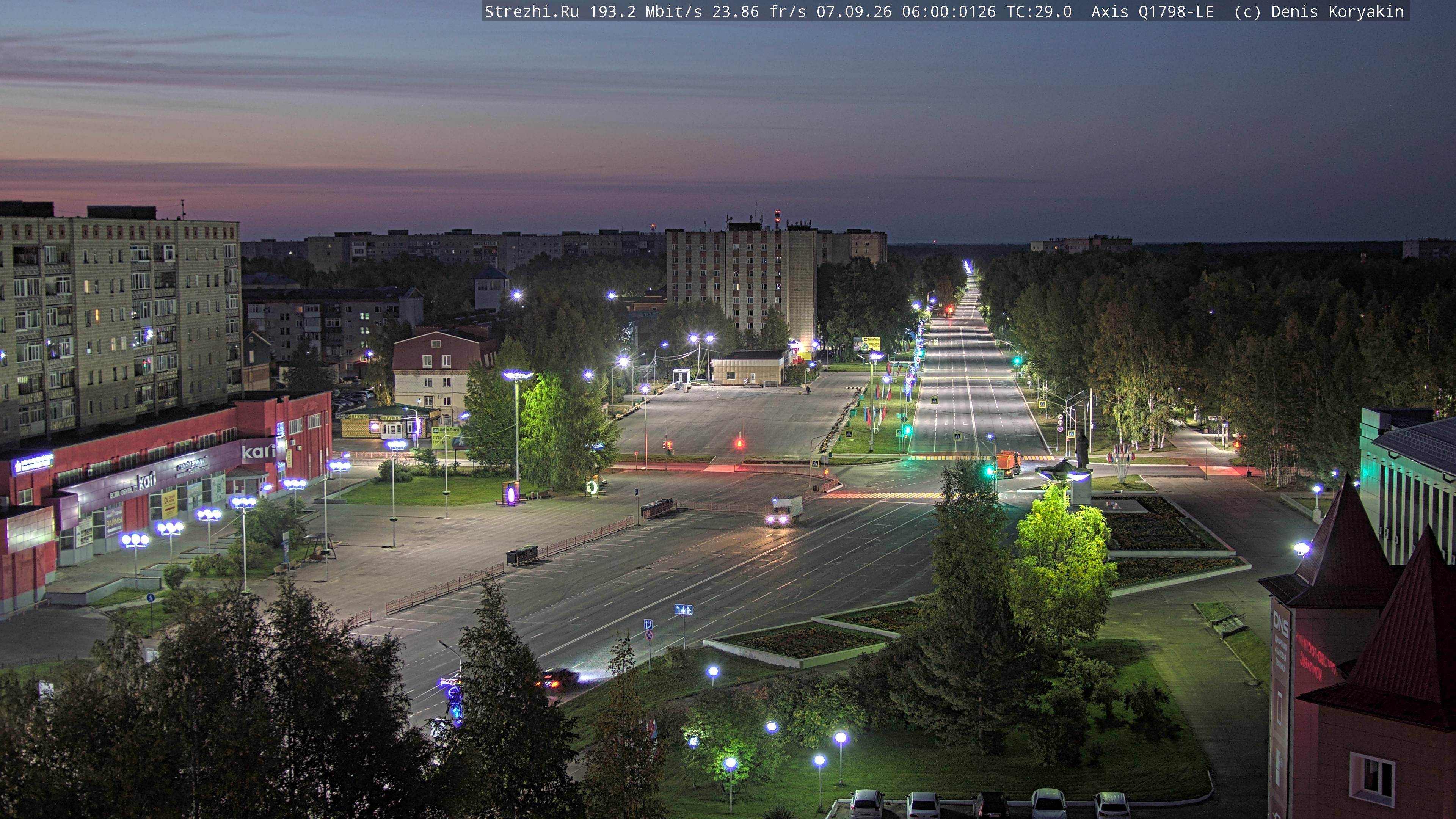Click the Strezhi.Ru text in overlay
1456x819 pixels.
pyautogui.click(x=531, y=11)
